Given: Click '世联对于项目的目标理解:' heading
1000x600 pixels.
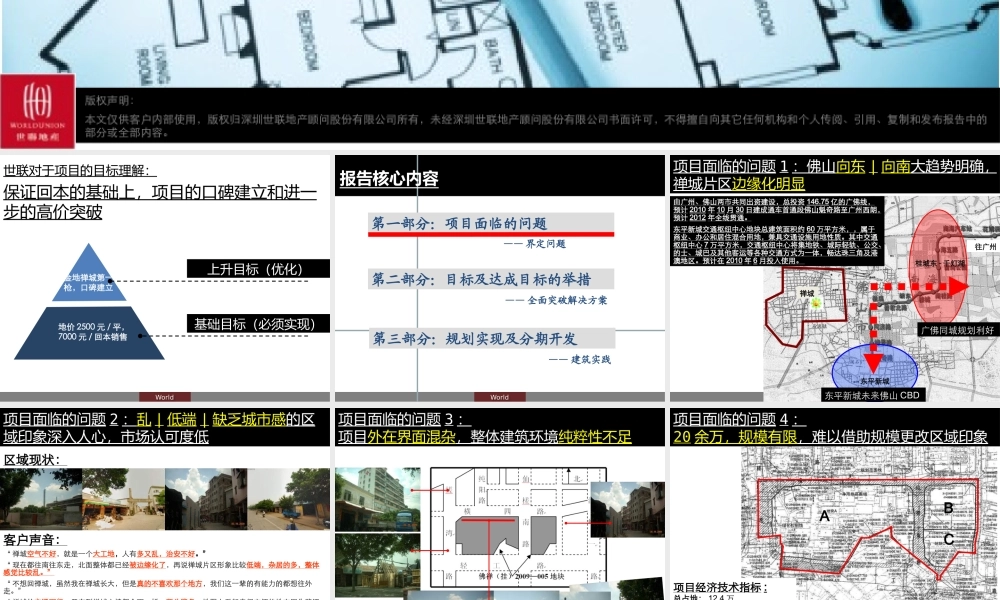Looking at the screenshot, I should [x=79, y=170].
